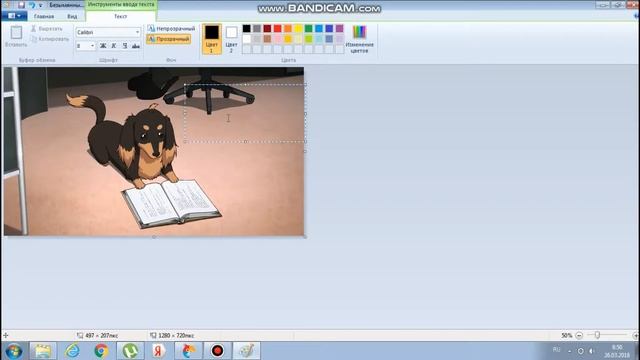Open the Bandicam recorder taskbar icon

217,351
